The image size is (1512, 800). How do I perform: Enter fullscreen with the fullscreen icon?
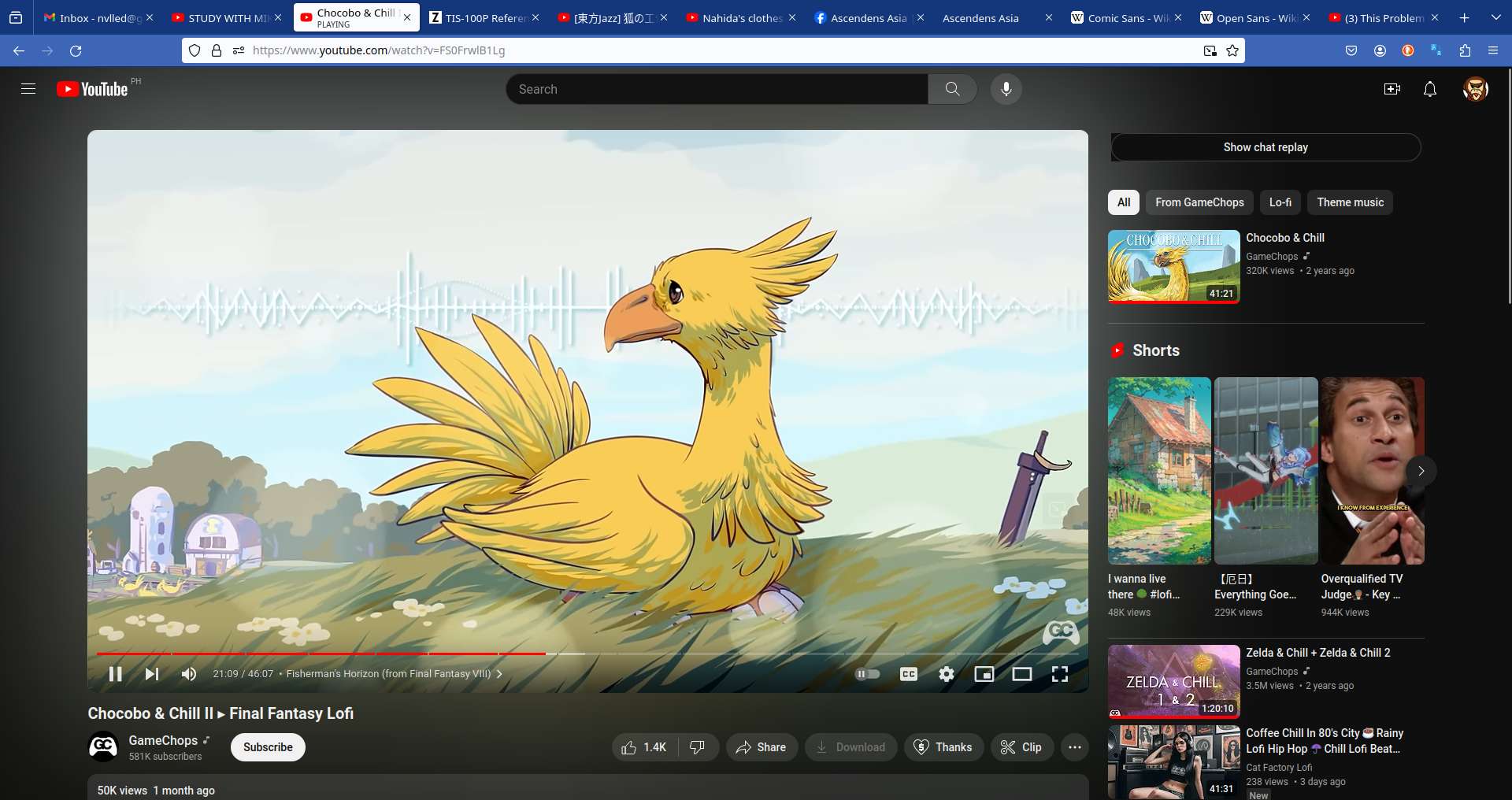1060,674
